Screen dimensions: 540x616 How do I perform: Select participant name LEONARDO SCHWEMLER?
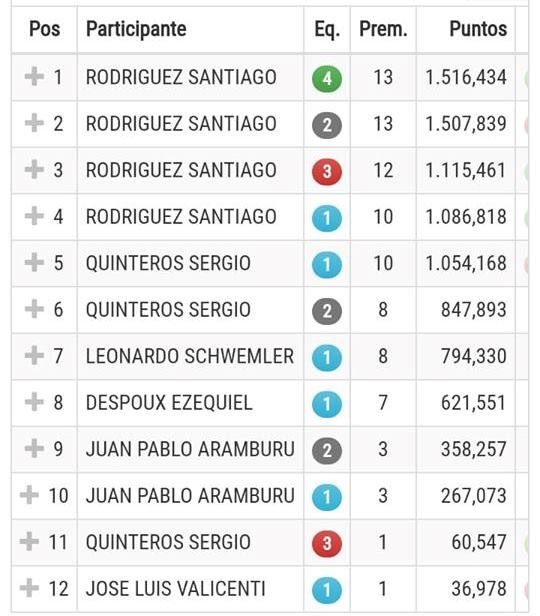click(190, 356)
